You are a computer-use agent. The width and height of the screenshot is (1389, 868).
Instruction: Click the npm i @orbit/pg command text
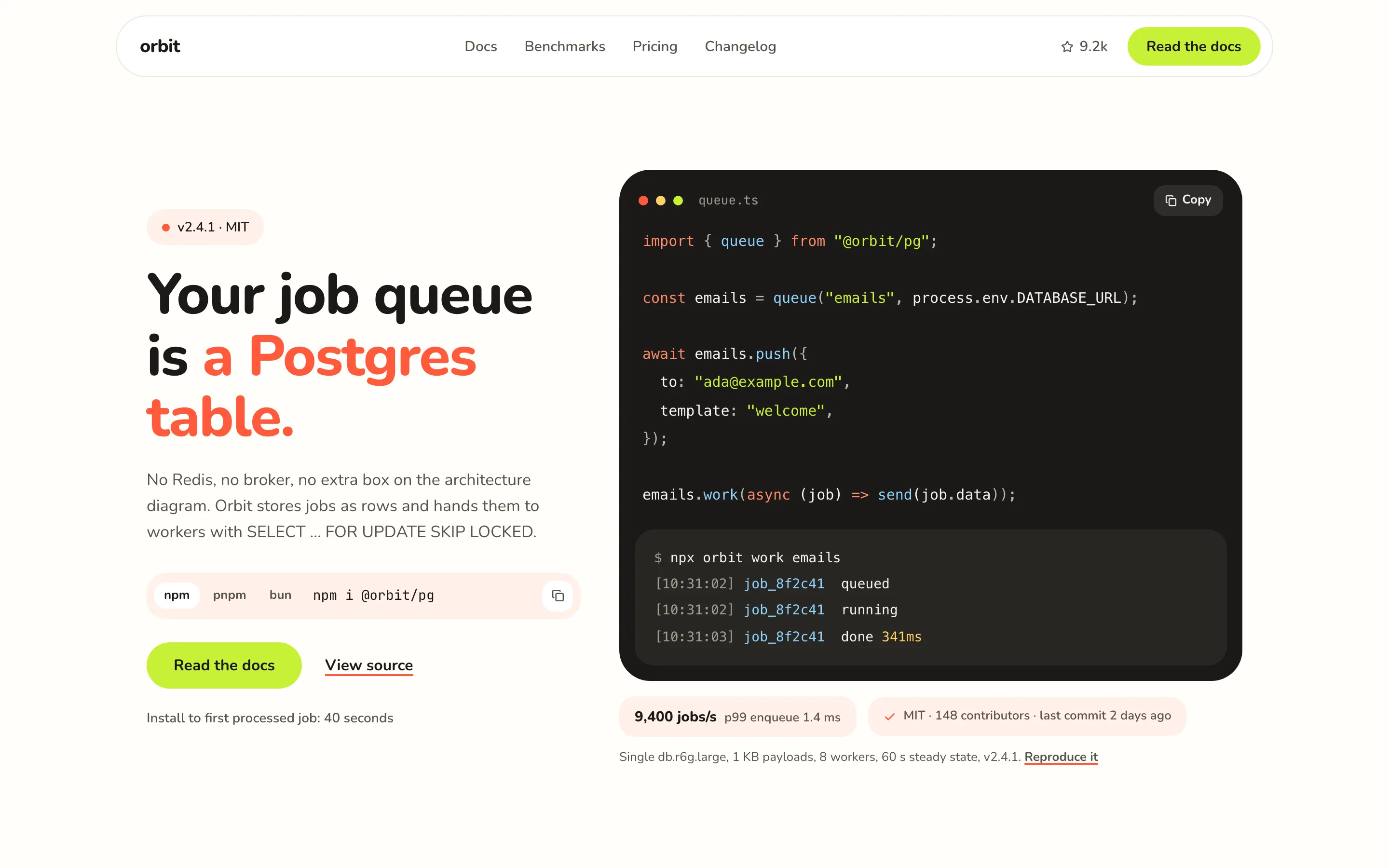tap(373, 596)
